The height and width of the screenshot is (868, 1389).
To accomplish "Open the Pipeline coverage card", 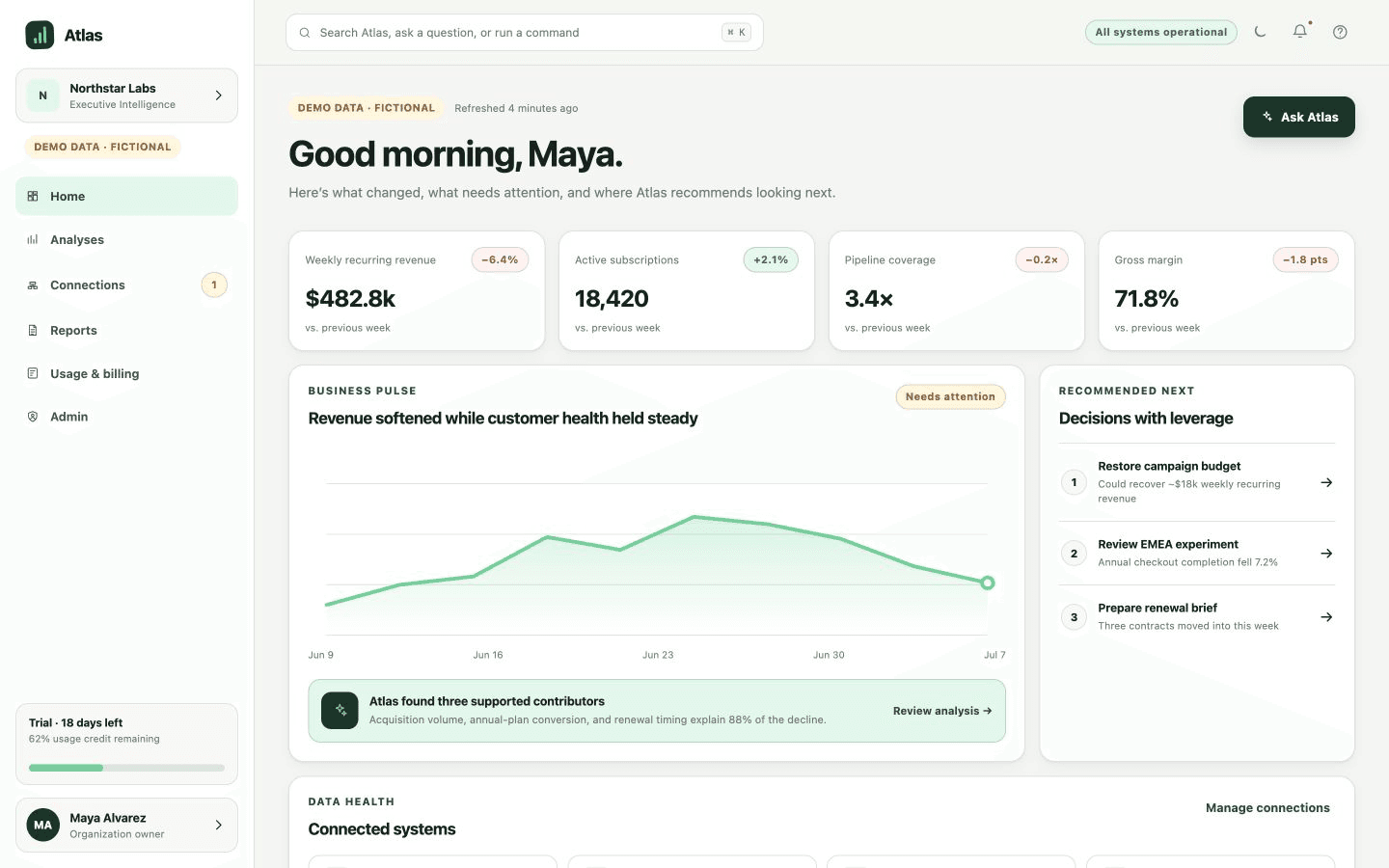I will click(x=957, y=290).
